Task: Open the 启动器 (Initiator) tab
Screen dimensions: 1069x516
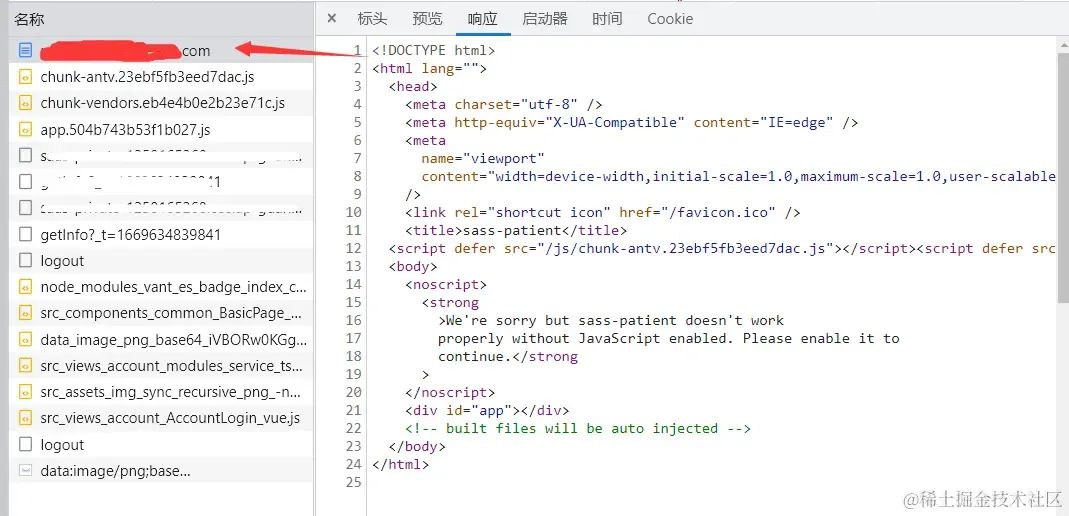Action: click(545, 18)
